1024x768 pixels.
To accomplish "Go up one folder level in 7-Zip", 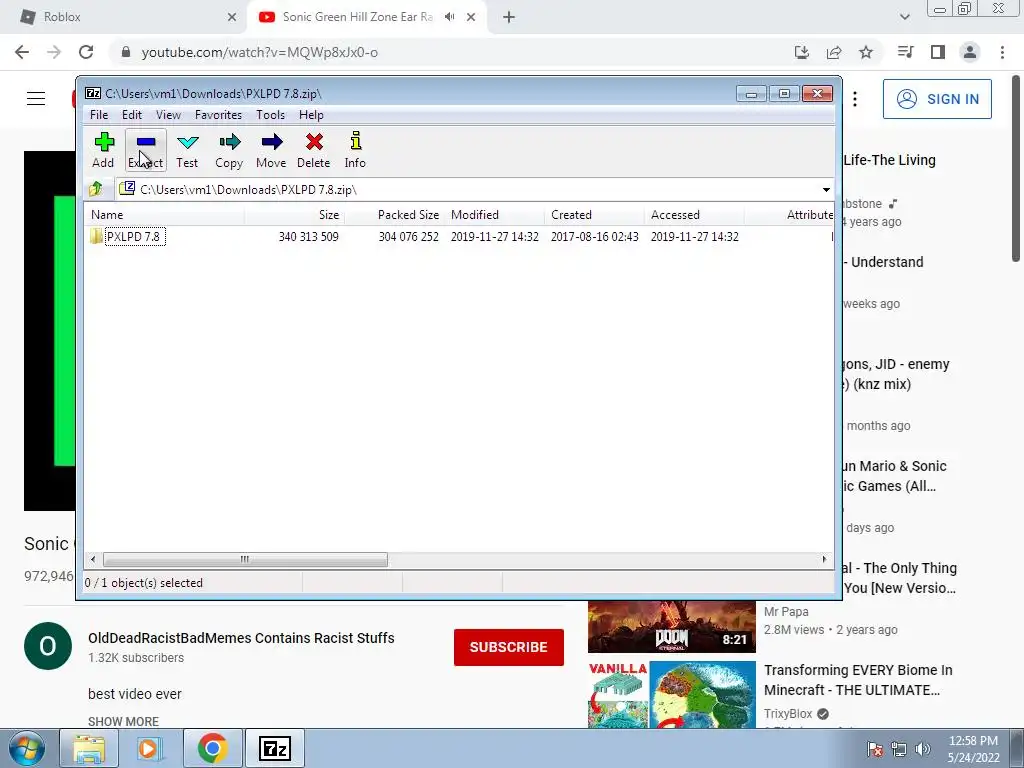I will click(x=96, y=189).
